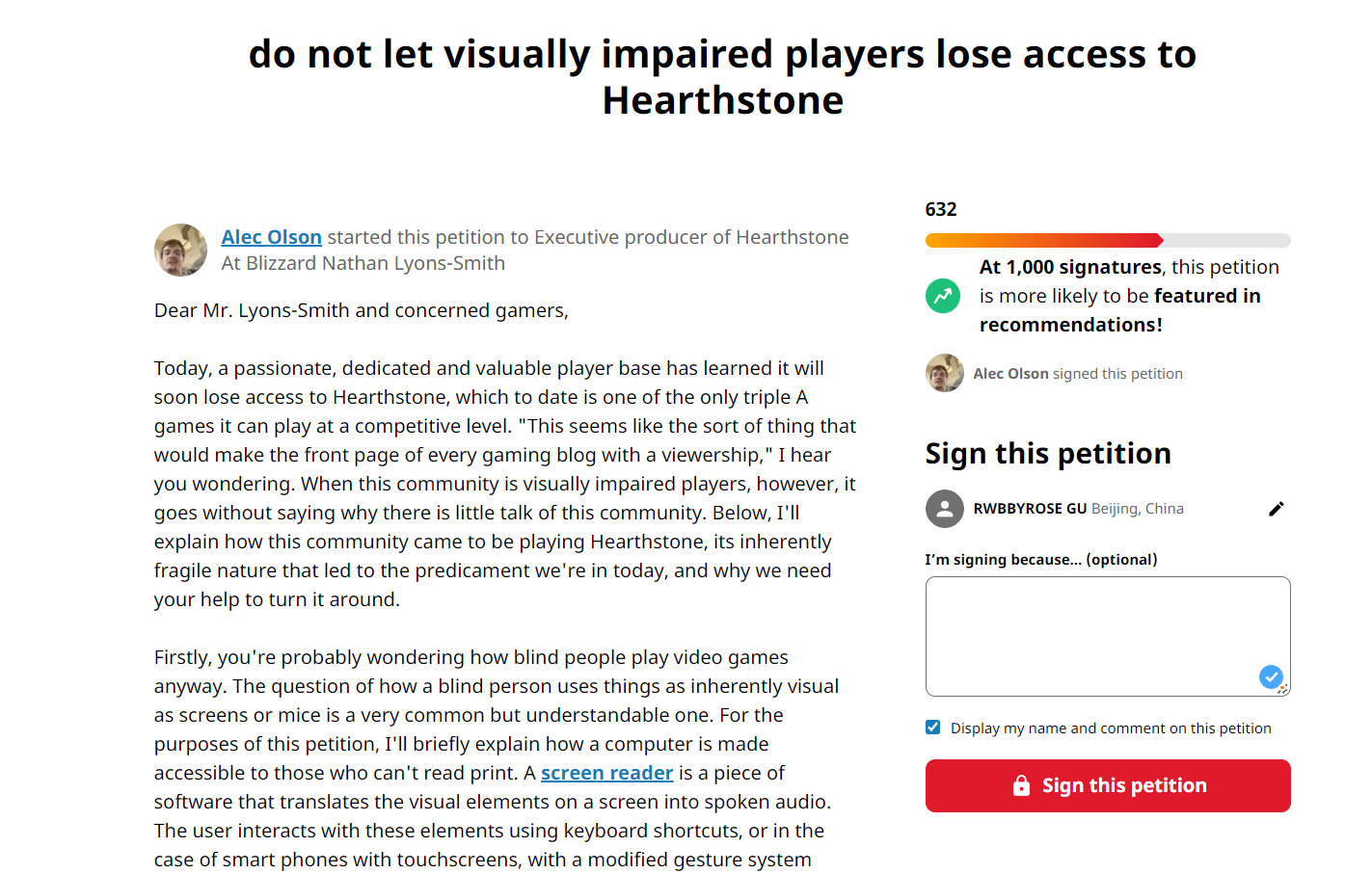1372x874 pixels.
Task: Click the gray user profile icon beside RWBBYROSE GU
Action: coord(944,509)
